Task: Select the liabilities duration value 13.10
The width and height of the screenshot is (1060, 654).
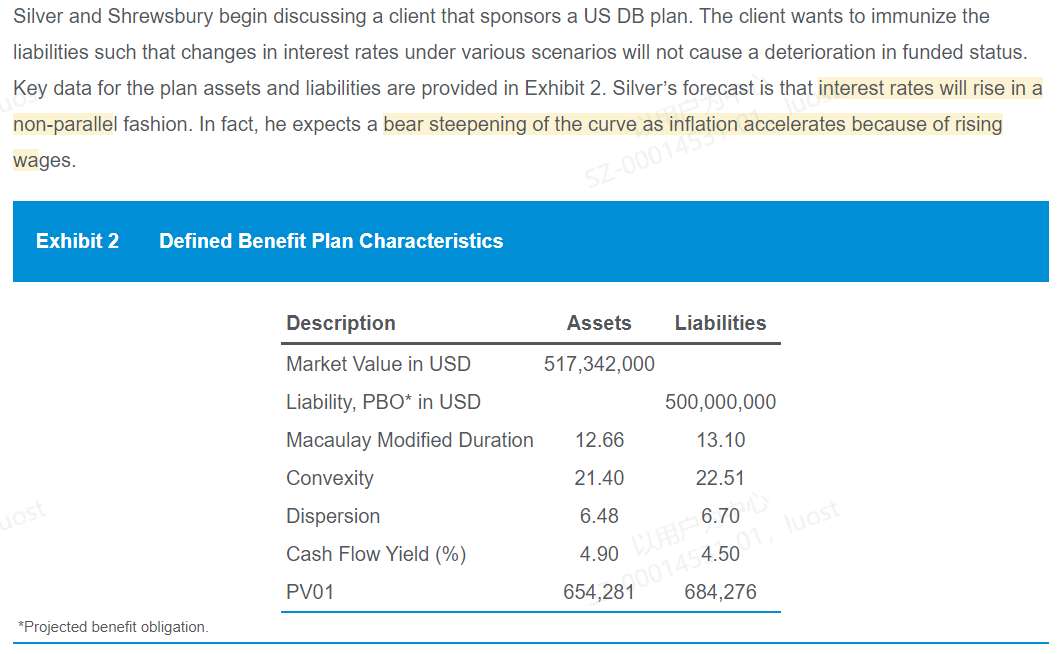Action: (x=720, y=440)
